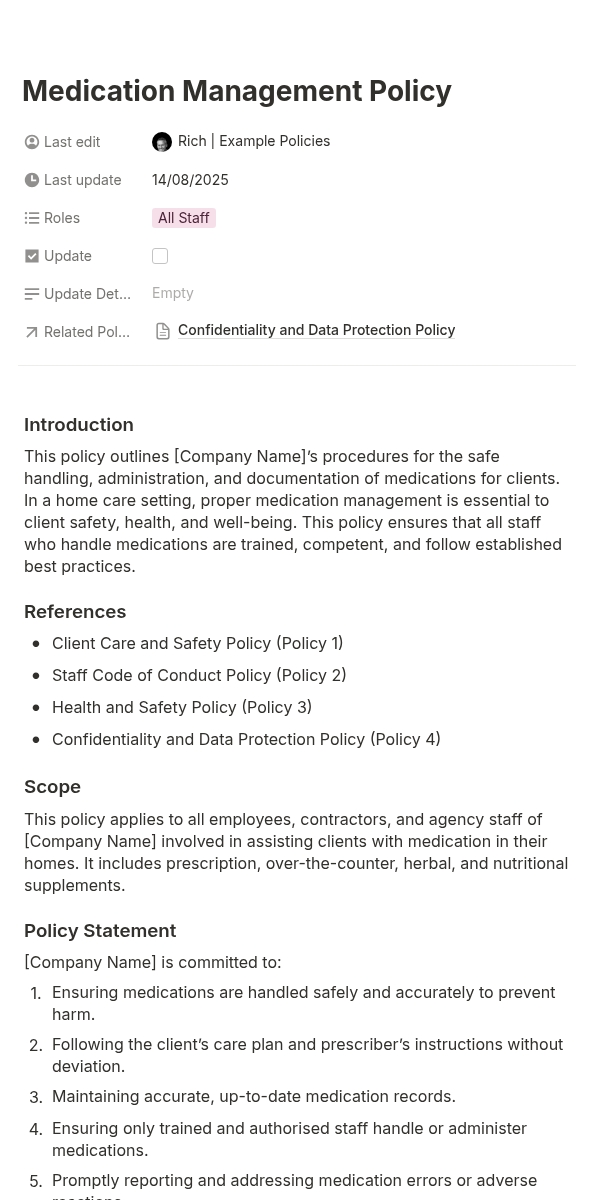Click the Update property checkbox icon
Screen dimensions: 600x1200
coord(32,256)
